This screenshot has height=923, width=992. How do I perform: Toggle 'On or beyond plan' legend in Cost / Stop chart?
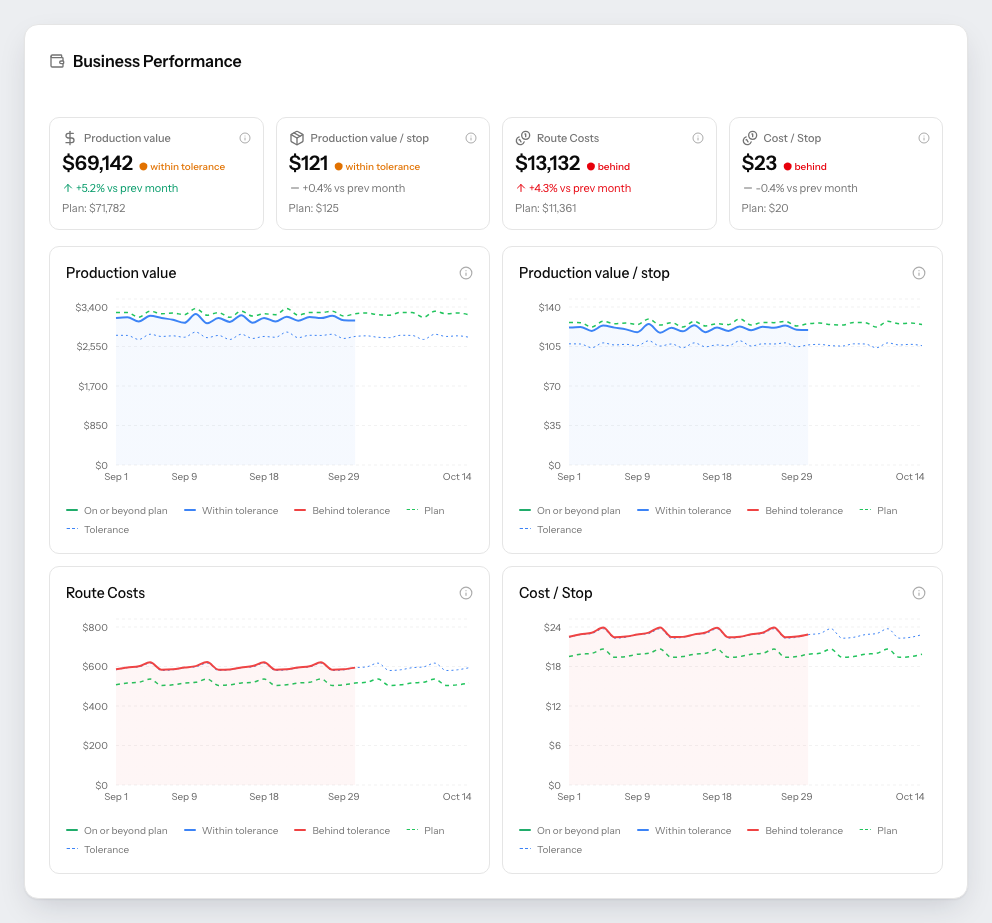(x=570, y=831)
